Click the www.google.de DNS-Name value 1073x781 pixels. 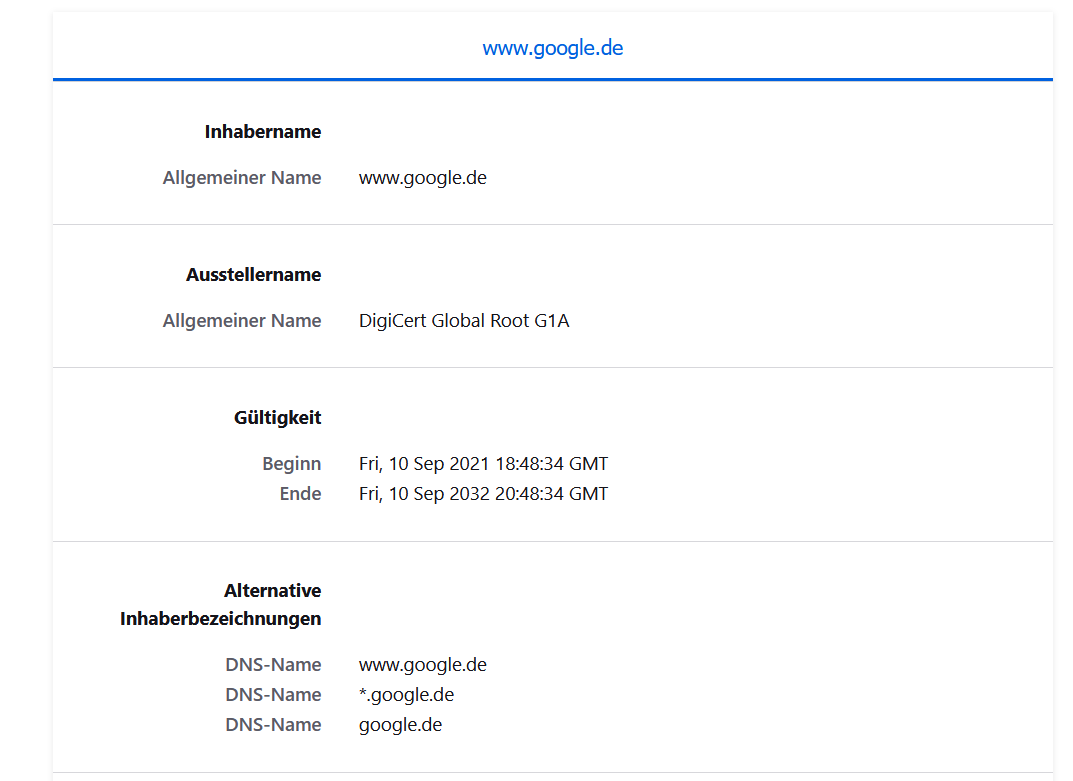pyautogui.click(x=422, y=665)
